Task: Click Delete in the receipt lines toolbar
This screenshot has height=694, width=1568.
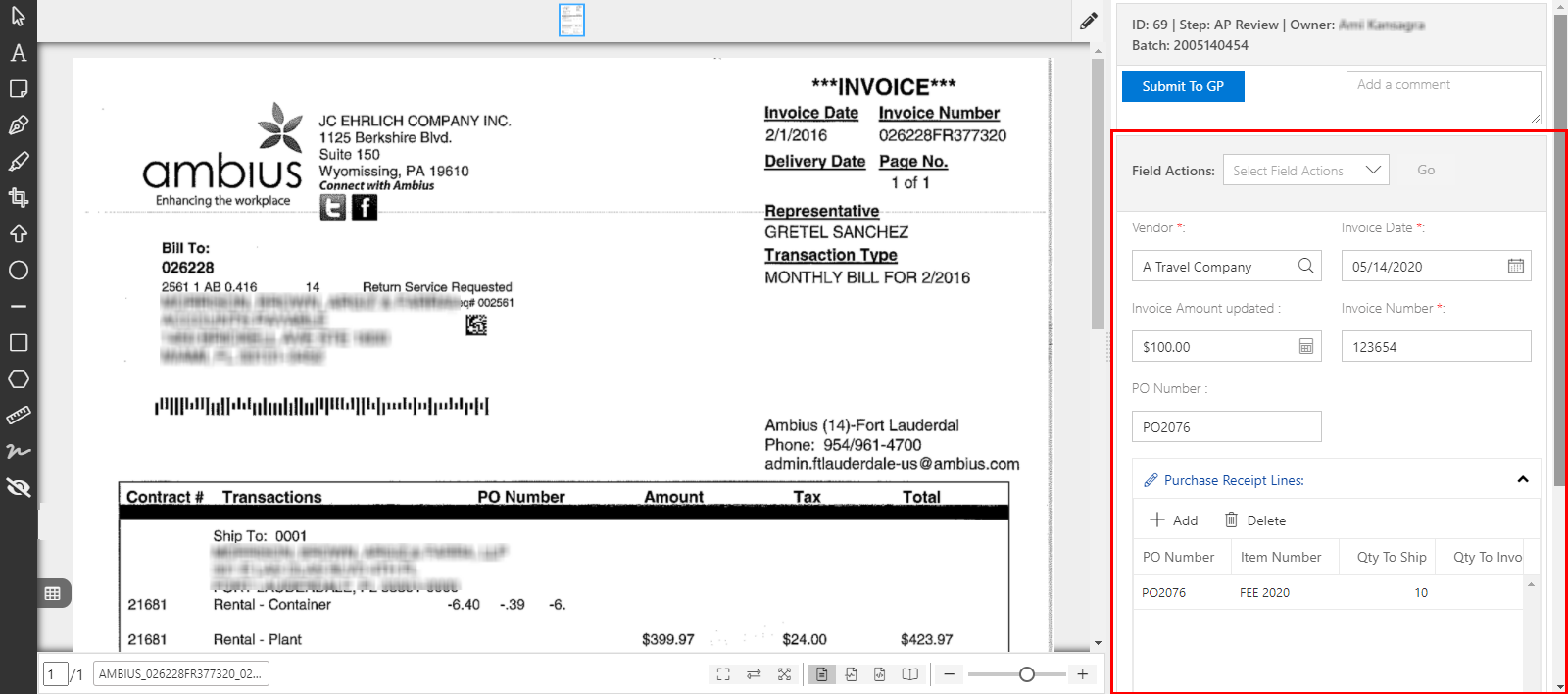Action: coord(1255,520)
